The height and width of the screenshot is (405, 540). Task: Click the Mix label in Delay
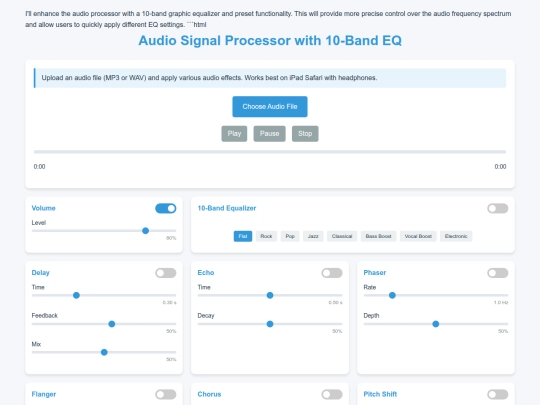(x=36, y=344)
